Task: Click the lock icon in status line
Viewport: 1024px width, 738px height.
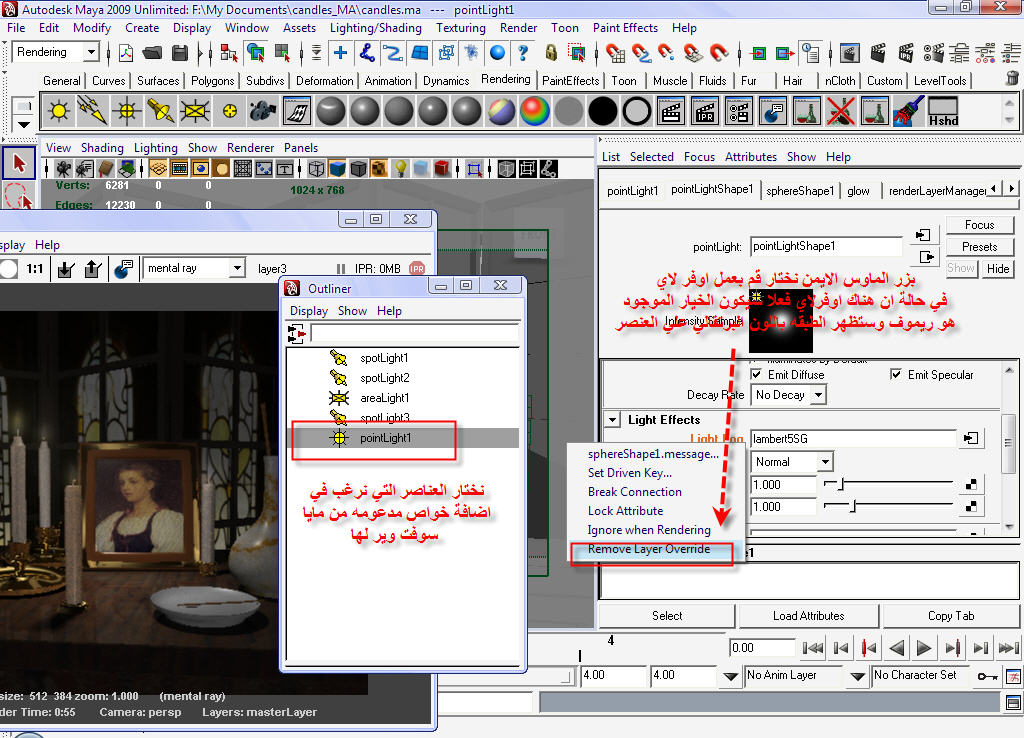Action: click(551, 52)
